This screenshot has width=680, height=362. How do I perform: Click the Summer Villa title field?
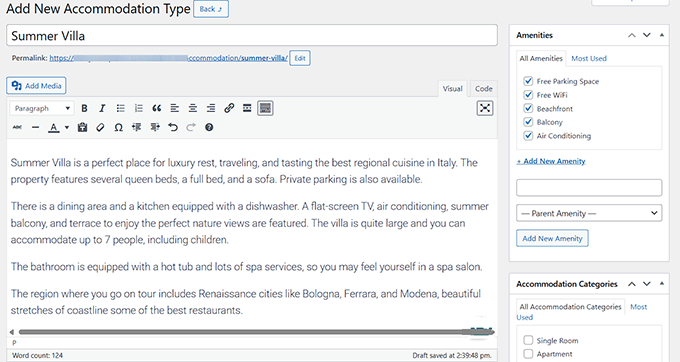pyautogui.click(x=252, y=36)
